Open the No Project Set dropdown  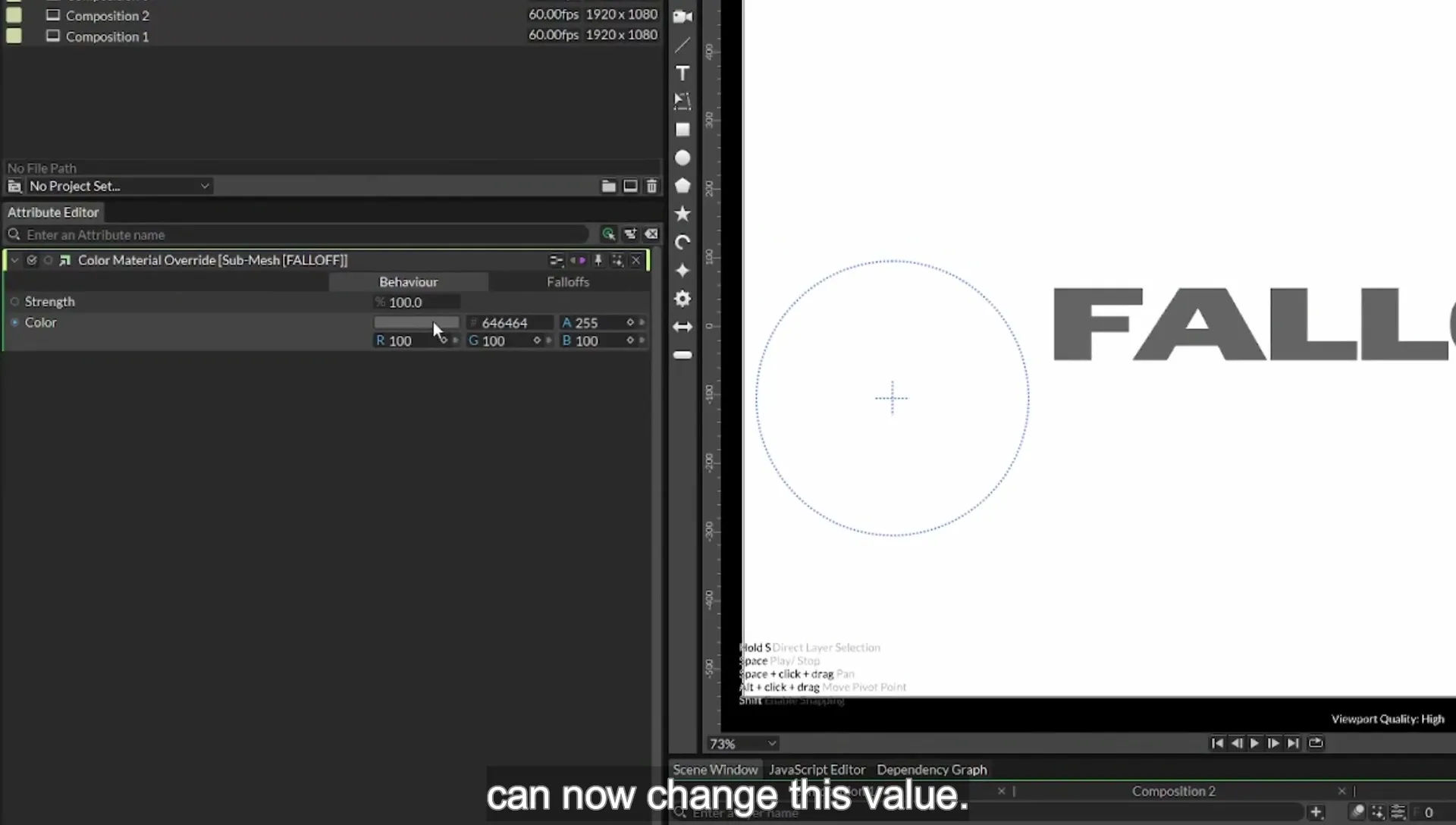(x=118, y=186)
